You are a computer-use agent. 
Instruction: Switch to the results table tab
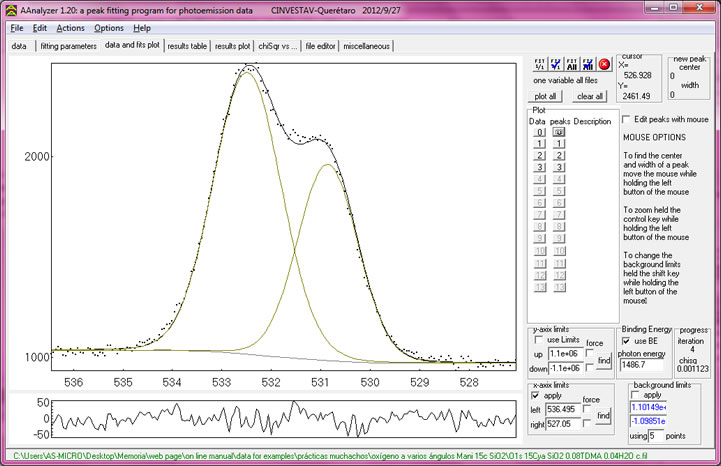point(187,46)
